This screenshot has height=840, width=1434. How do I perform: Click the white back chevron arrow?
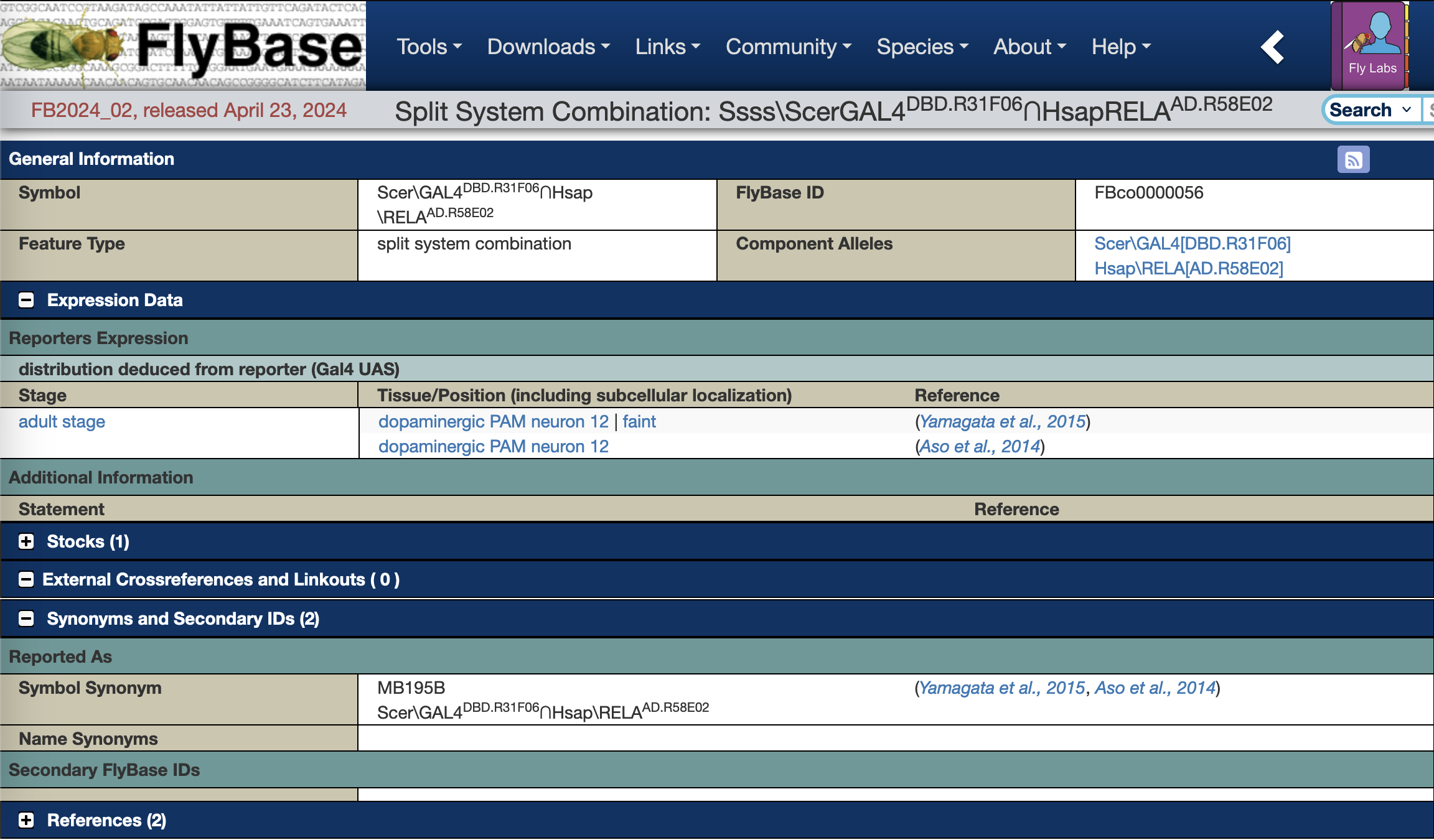tap(1272, 47)
